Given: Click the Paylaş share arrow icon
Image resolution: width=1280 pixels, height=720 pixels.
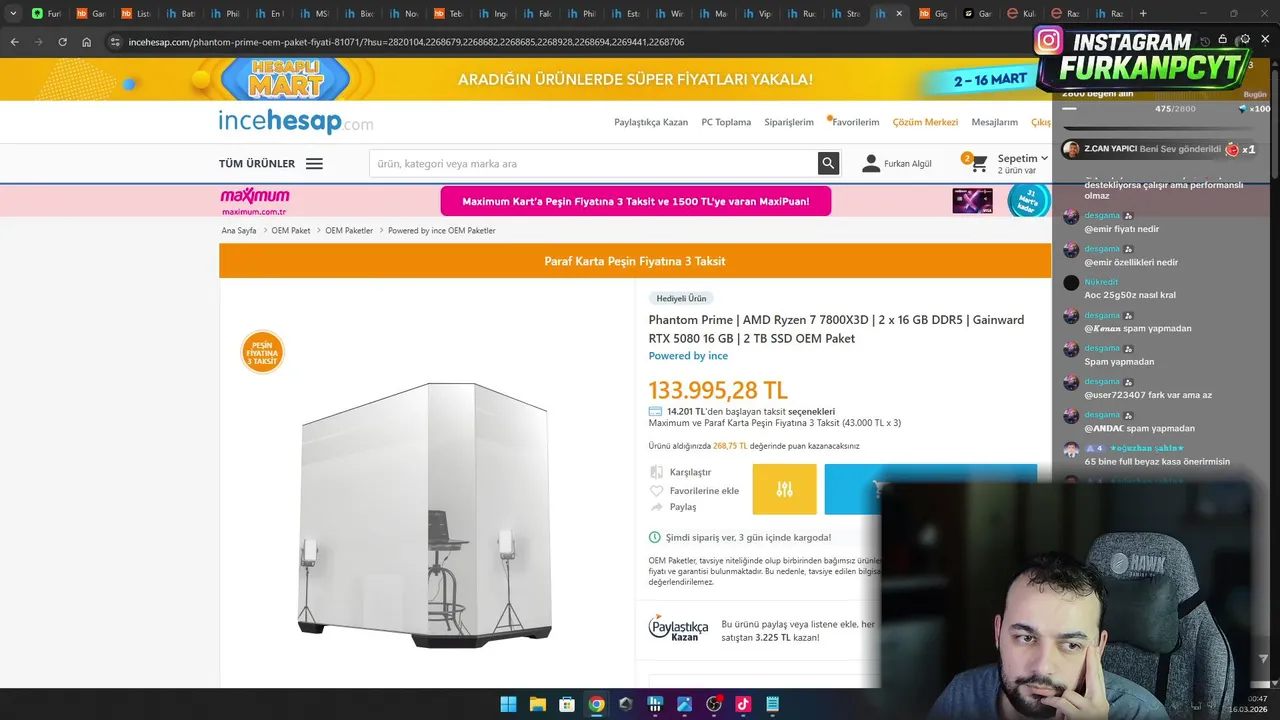Looking at the screenshot, I should (656, 507).
